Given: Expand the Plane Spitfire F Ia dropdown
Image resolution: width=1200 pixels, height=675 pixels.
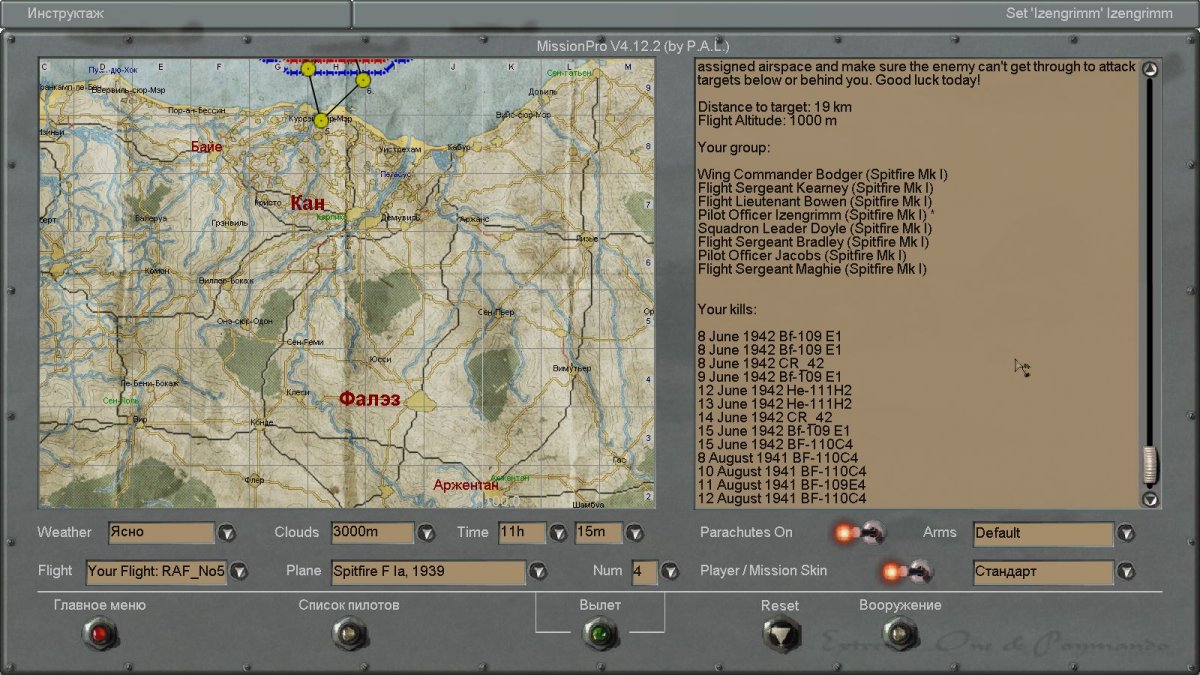Looking at the screenshot, I should coord(538,572).
